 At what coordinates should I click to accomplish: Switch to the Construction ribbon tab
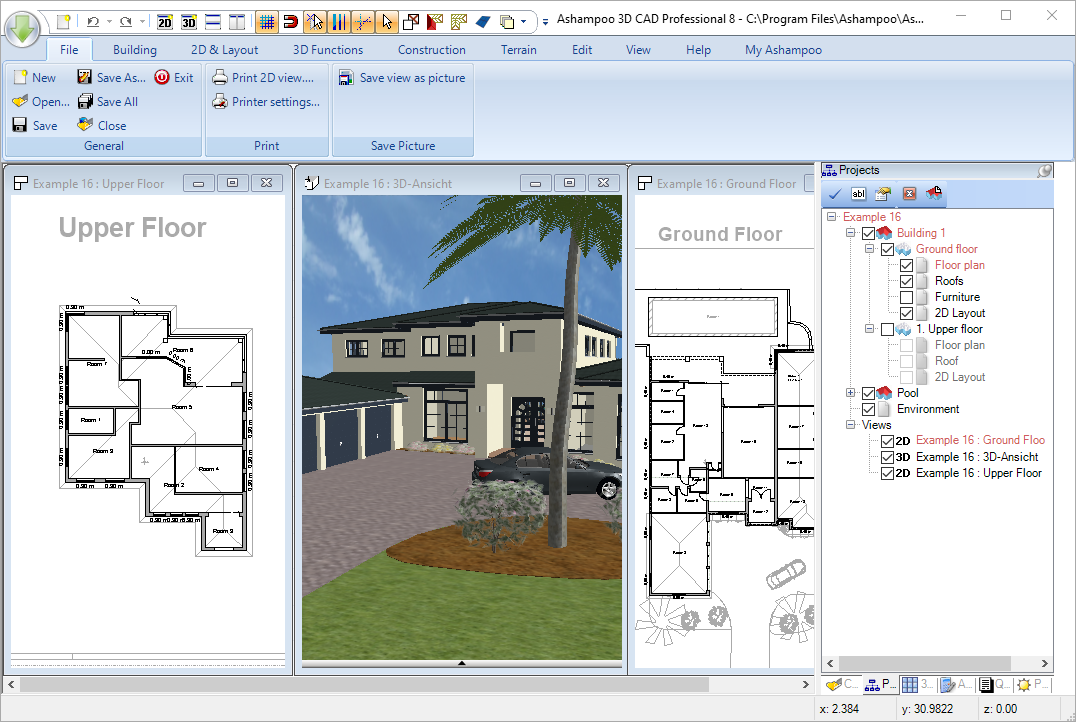point(431,49)
